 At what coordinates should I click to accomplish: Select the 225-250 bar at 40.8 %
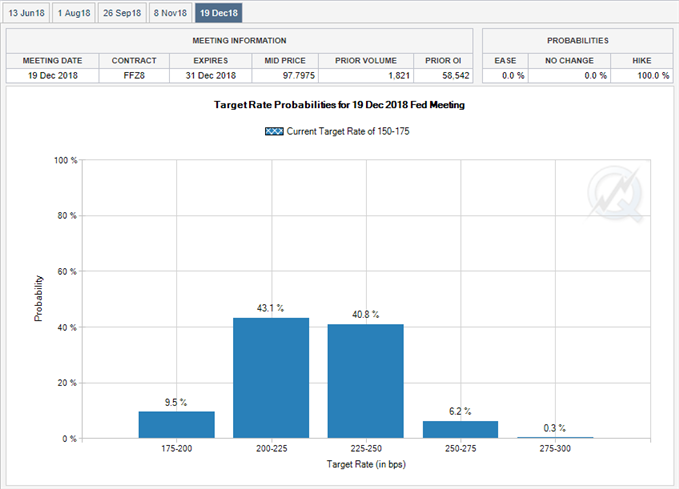pos(365,381)
